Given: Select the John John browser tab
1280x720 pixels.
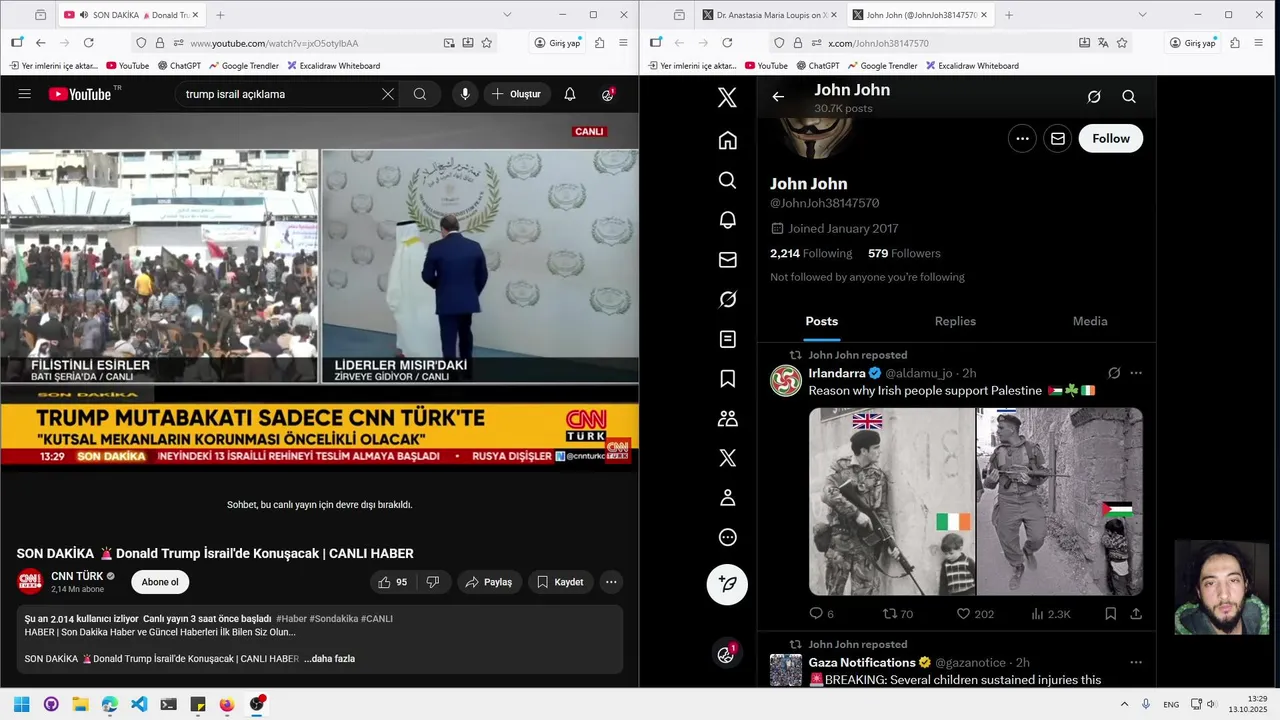Looking at the screenshot, I should 921,15.
